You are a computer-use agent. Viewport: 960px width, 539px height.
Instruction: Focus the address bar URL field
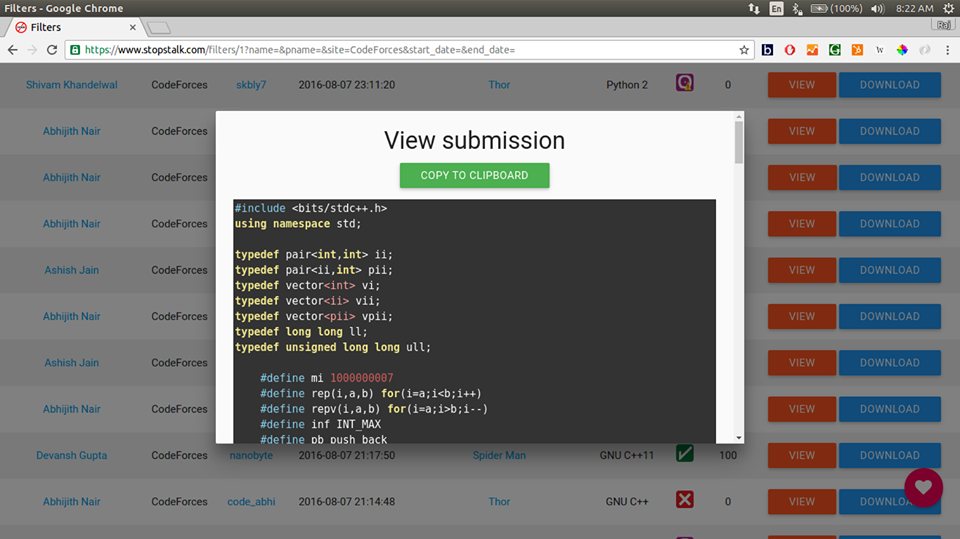[x=410, y=50]
